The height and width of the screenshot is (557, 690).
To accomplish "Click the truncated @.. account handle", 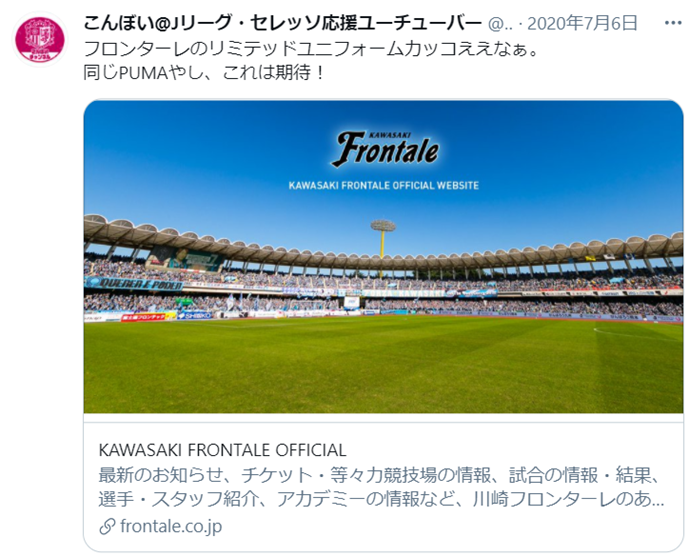I will (x=500, y=24).
